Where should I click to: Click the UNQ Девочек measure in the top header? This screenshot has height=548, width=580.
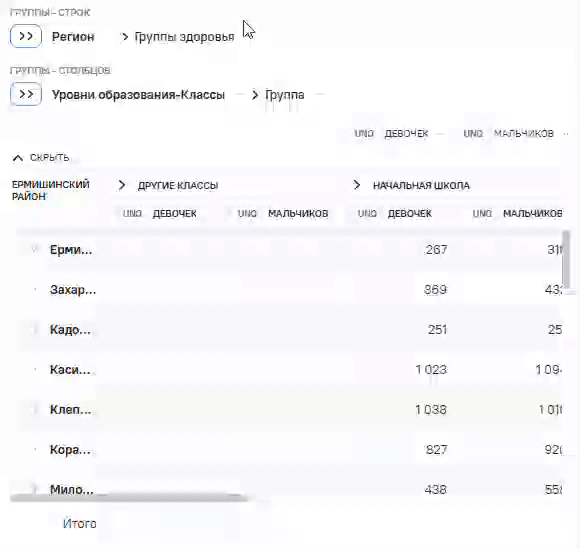point(391,134)
